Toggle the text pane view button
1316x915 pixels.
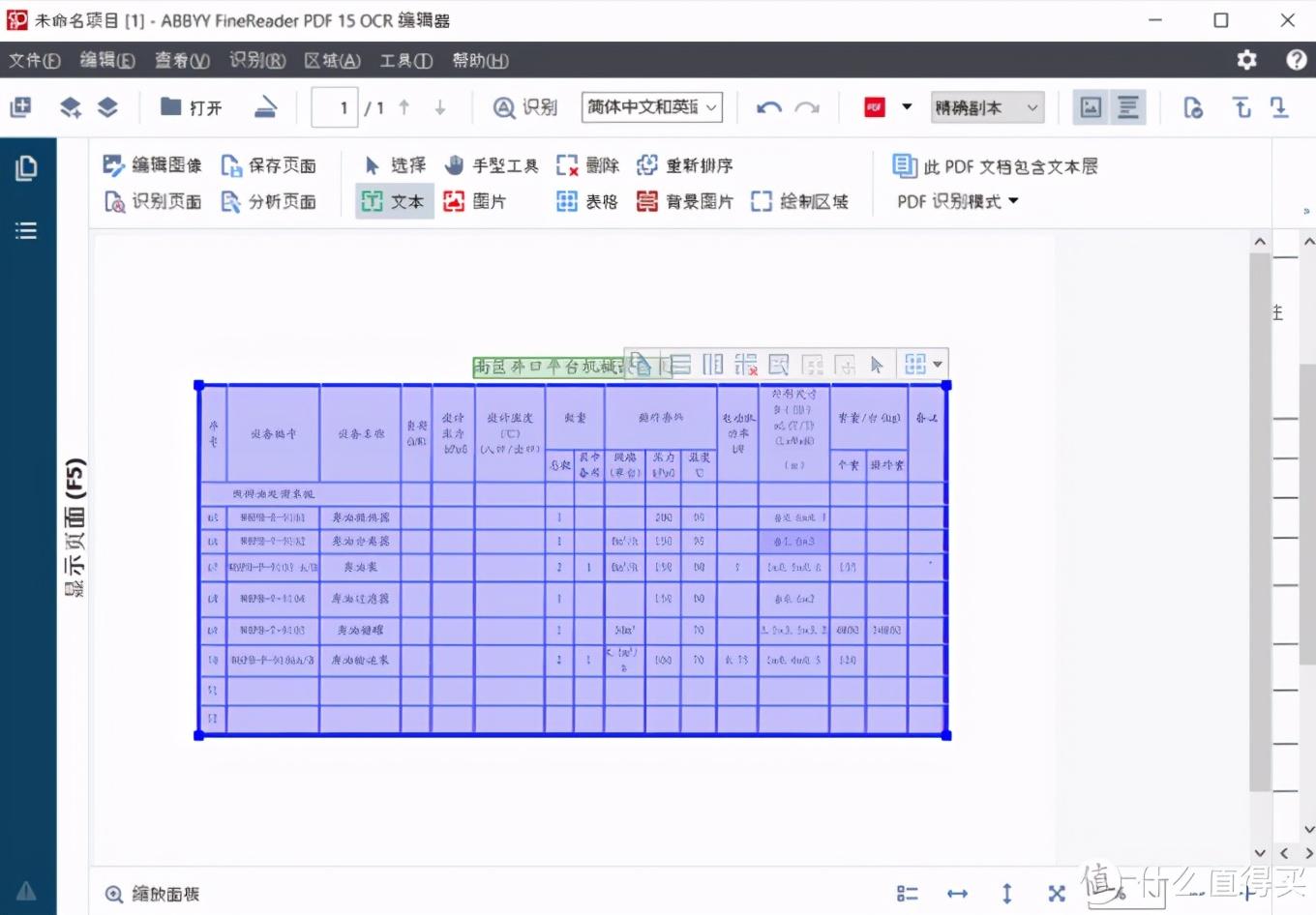(x=1127, y=107)
